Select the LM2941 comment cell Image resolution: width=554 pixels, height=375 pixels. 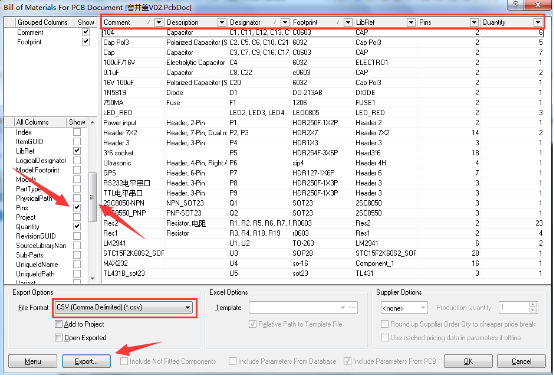click(x=134, y=243)
